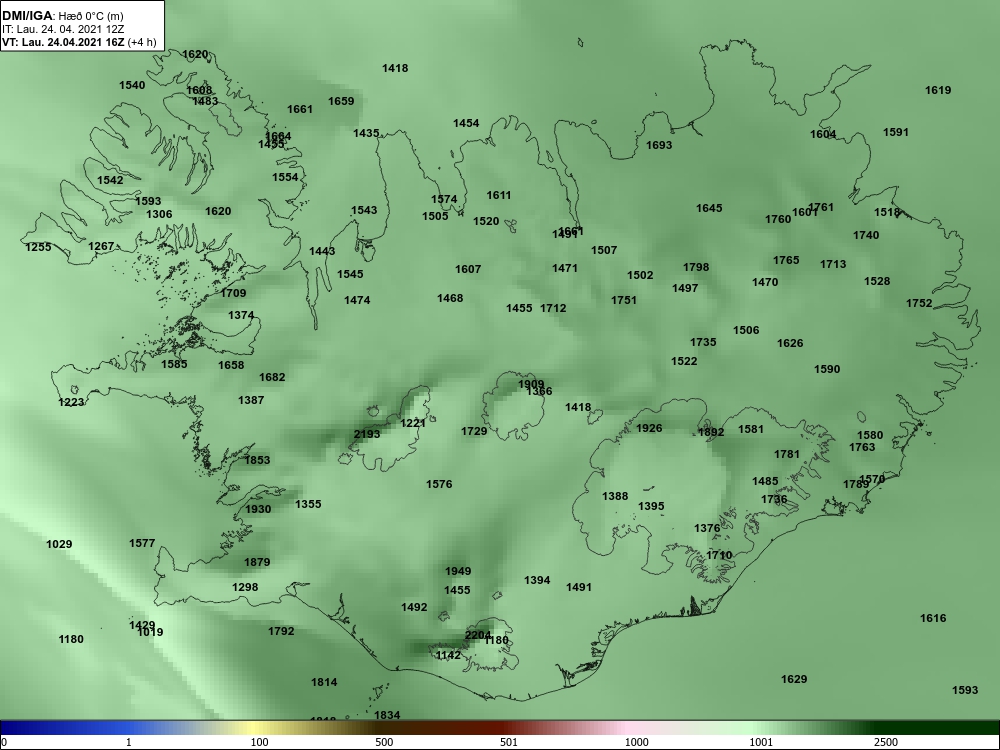Click the map value 1659
This screenshot has height=750, width=1000.
pos(341,101)
